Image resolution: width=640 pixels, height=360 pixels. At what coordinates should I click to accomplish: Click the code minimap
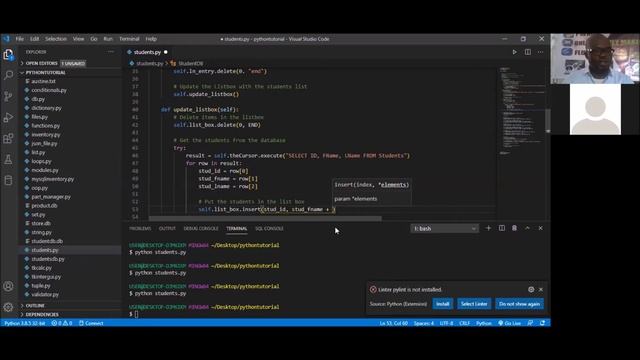click(522, 110)
